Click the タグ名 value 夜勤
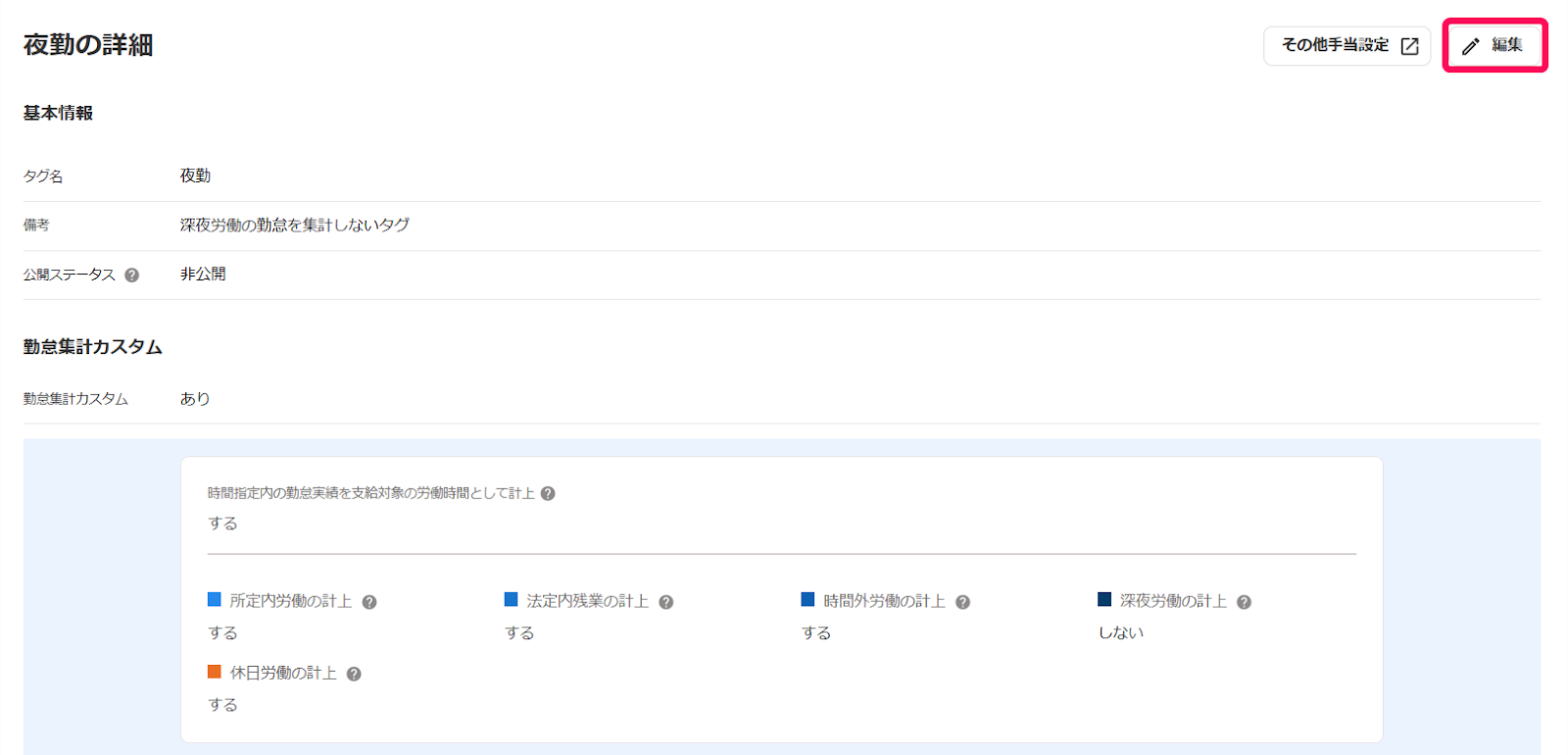Image resolution: width=1568 pixels, height=755 pixels. pyautogui.click(x=195, y=176)
